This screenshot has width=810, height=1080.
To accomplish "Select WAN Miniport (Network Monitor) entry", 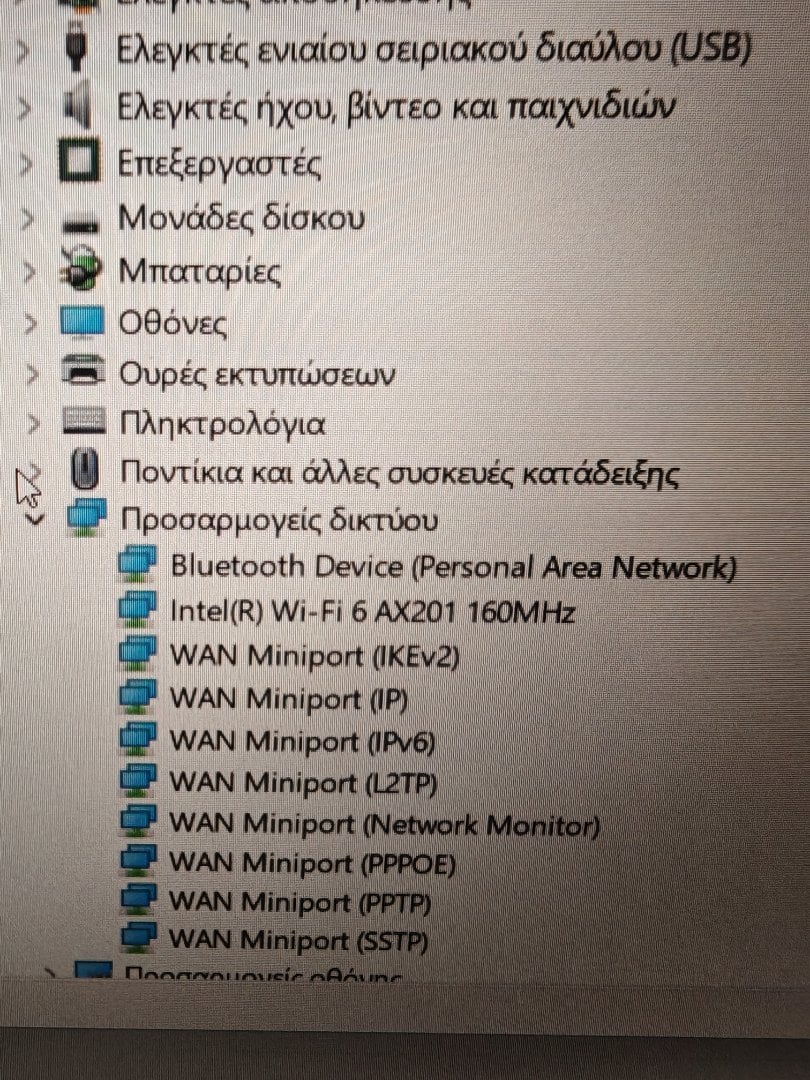I will coord(385,824).
